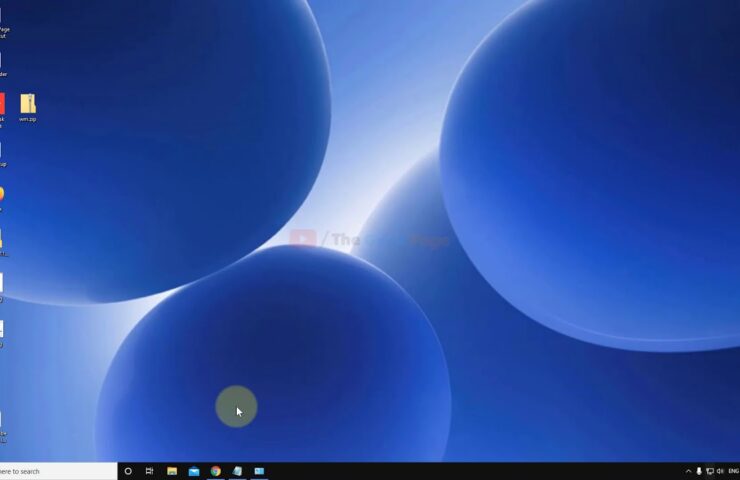Select the yellow folder icon at left edge
Image resolution: width=740 pixels, height=480 pixels.
2,239
